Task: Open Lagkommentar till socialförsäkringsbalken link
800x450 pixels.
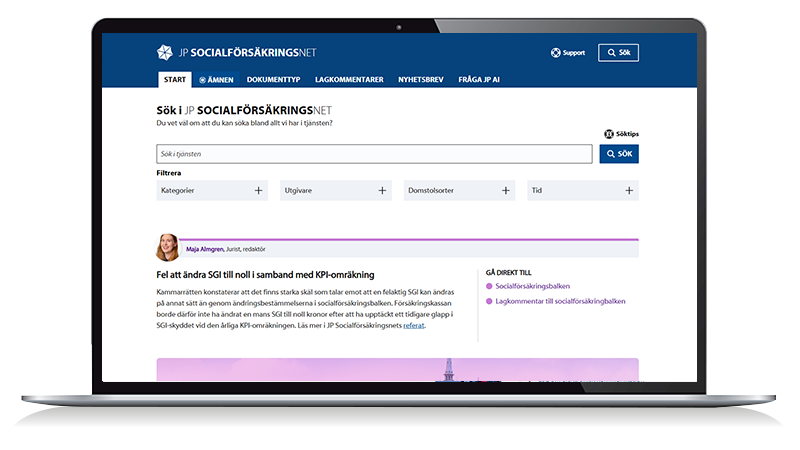Action: click(x=560, y=300)
